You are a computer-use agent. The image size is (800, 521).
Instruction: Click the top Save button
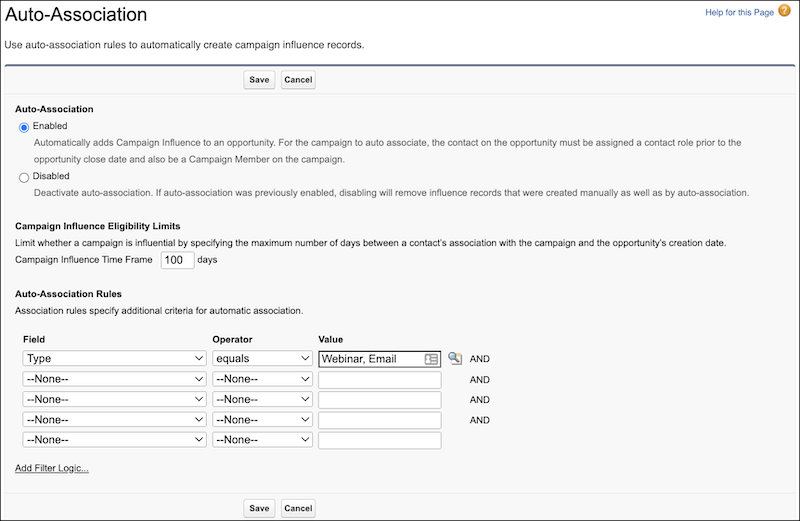[x=259, y=80]
